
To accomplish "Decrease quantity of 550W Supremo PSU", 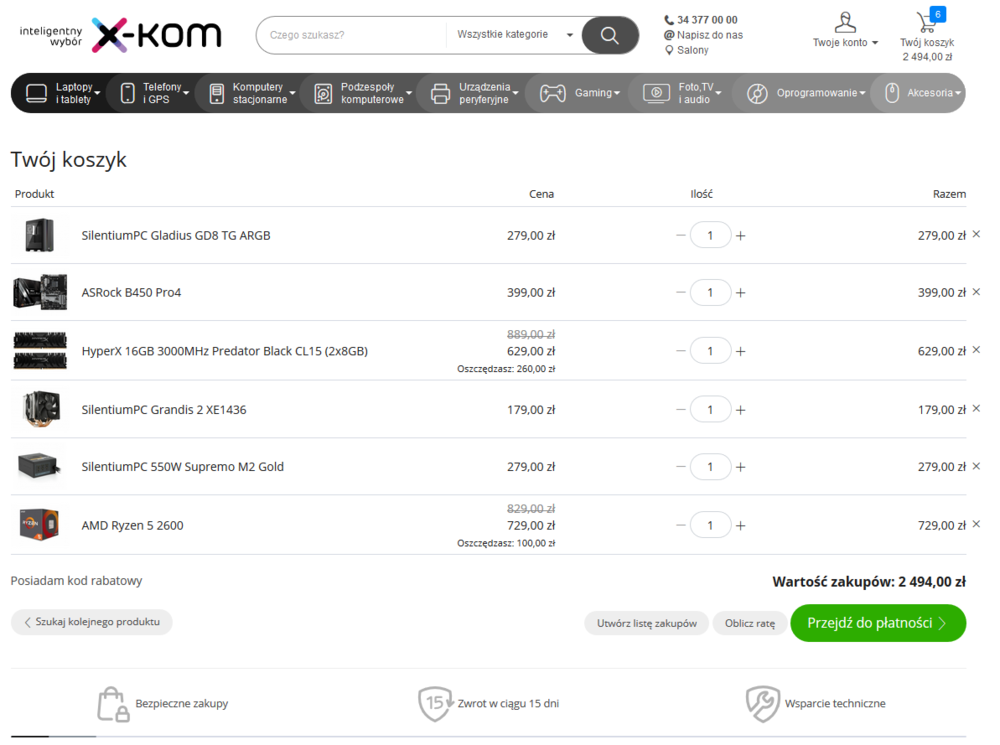I will (681, 468).
